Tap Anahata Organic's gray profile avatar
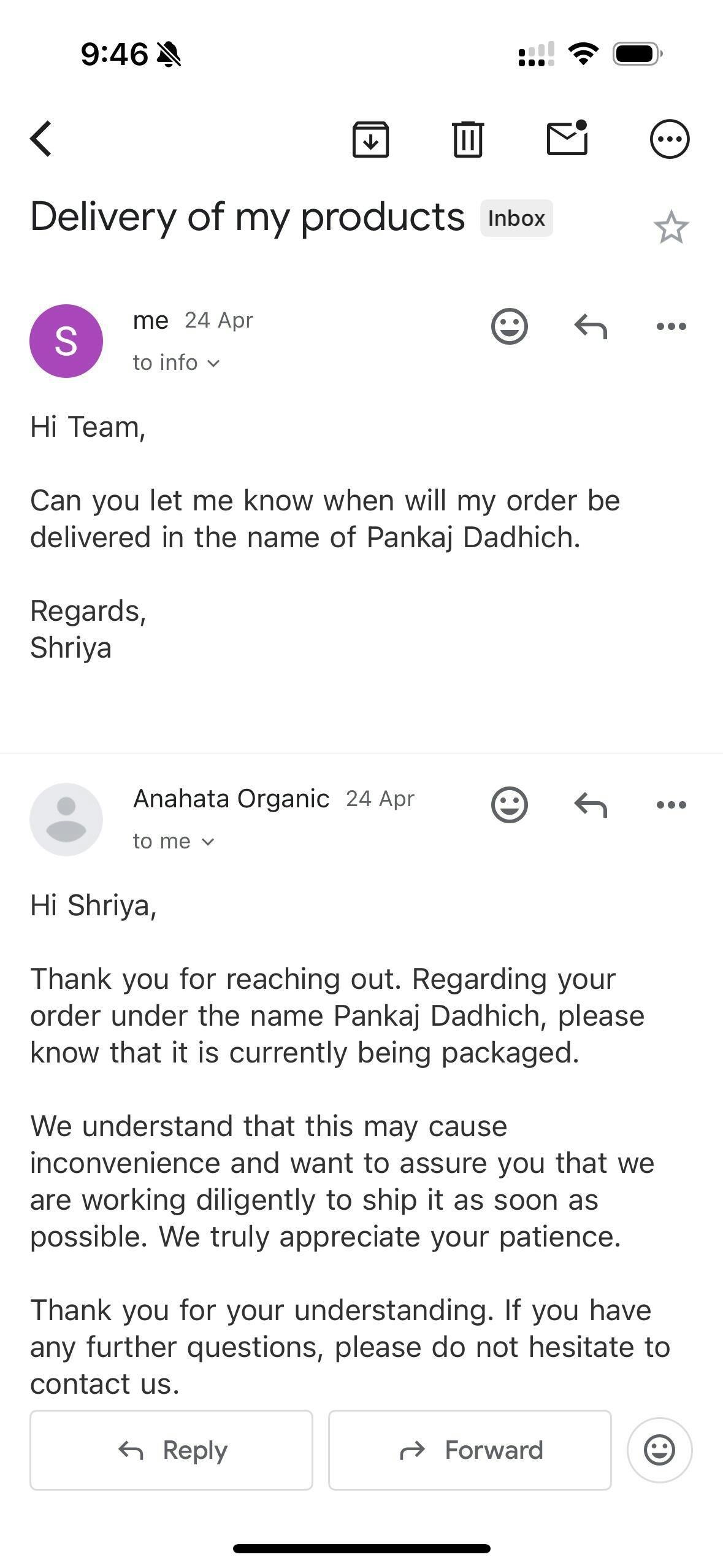The width and height of the screenshot is (723, 1568). (x=66, y=820)
